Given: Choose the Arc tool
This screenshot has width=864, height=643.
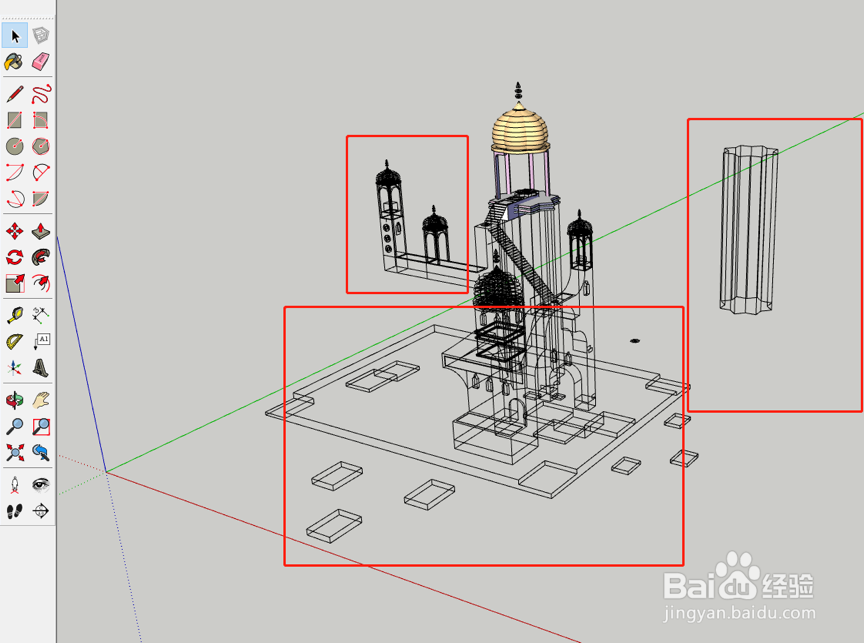Looking at the screenshot, I should 15,172.
